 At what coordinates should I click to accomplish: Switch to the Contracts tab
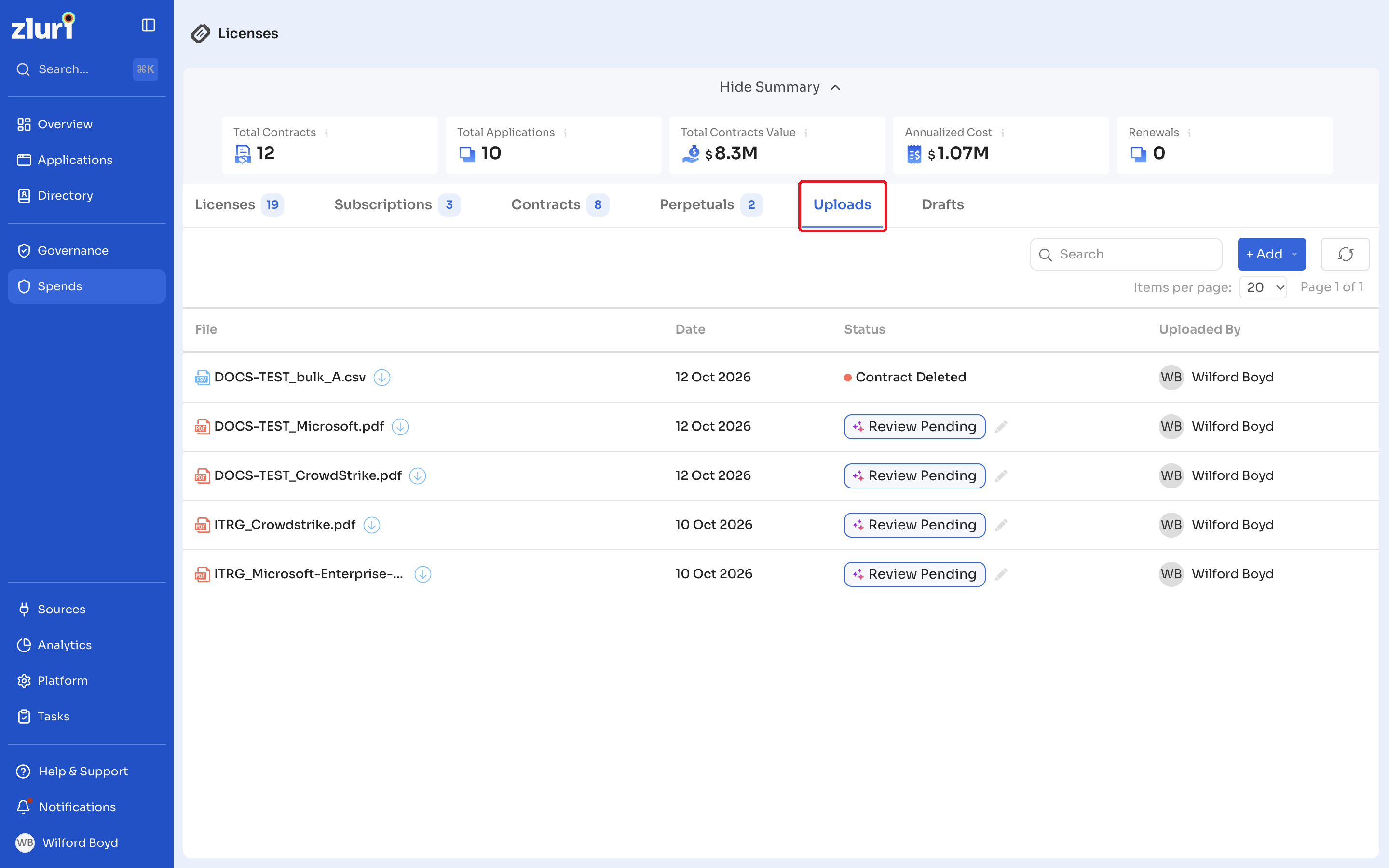[560, 205]
